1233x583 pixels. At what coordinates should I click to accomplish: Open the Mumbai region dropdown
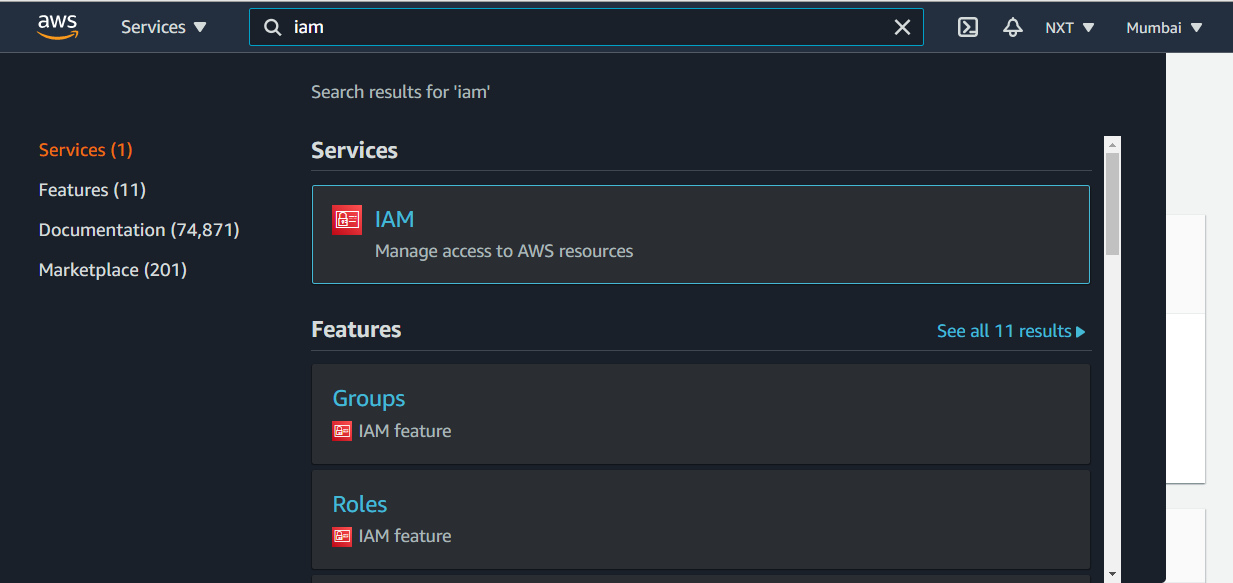coord(1164,27)
